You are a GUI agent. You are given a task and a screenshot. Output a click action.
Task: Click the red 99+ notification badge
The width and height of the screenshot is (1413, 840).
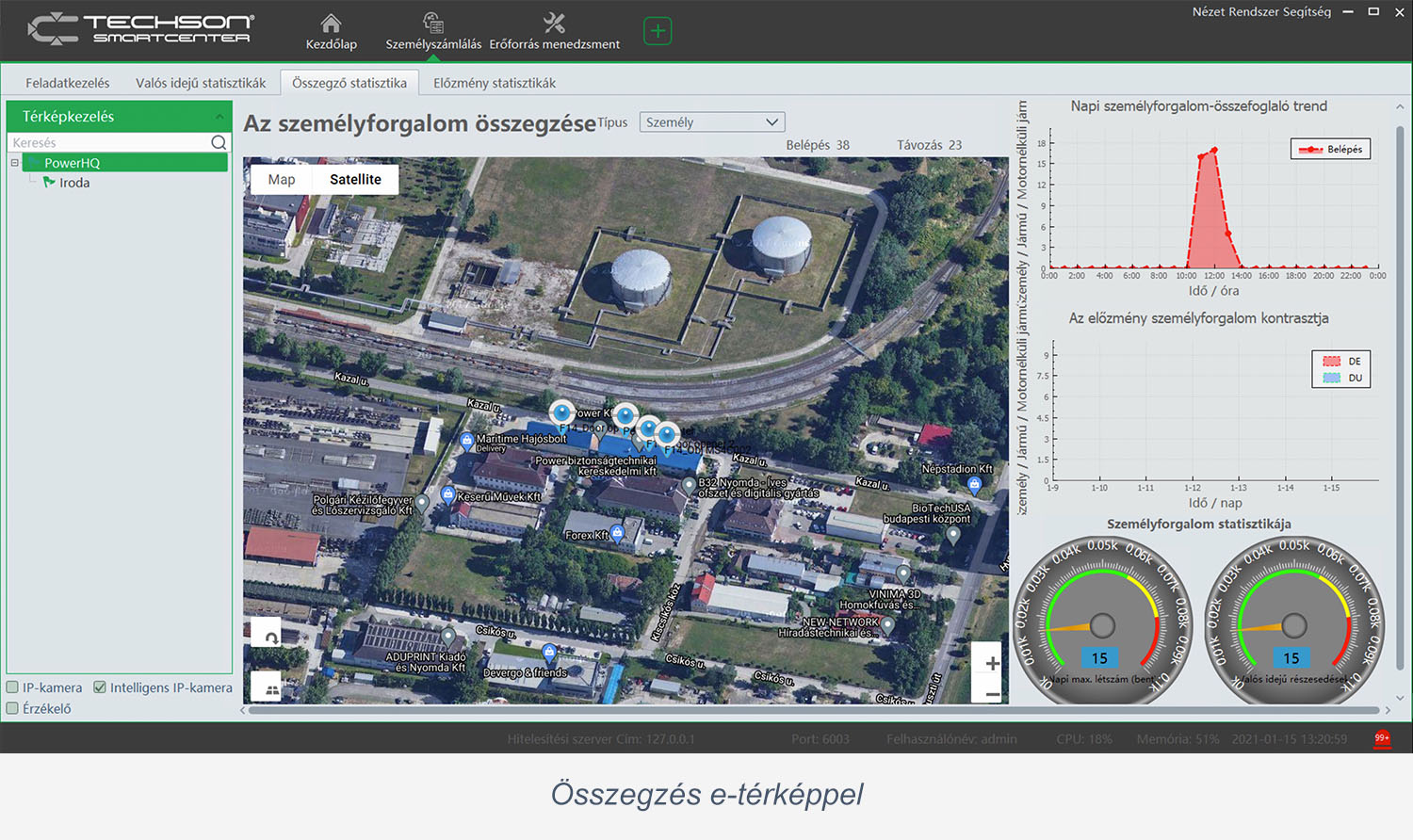click(1382, 738)
